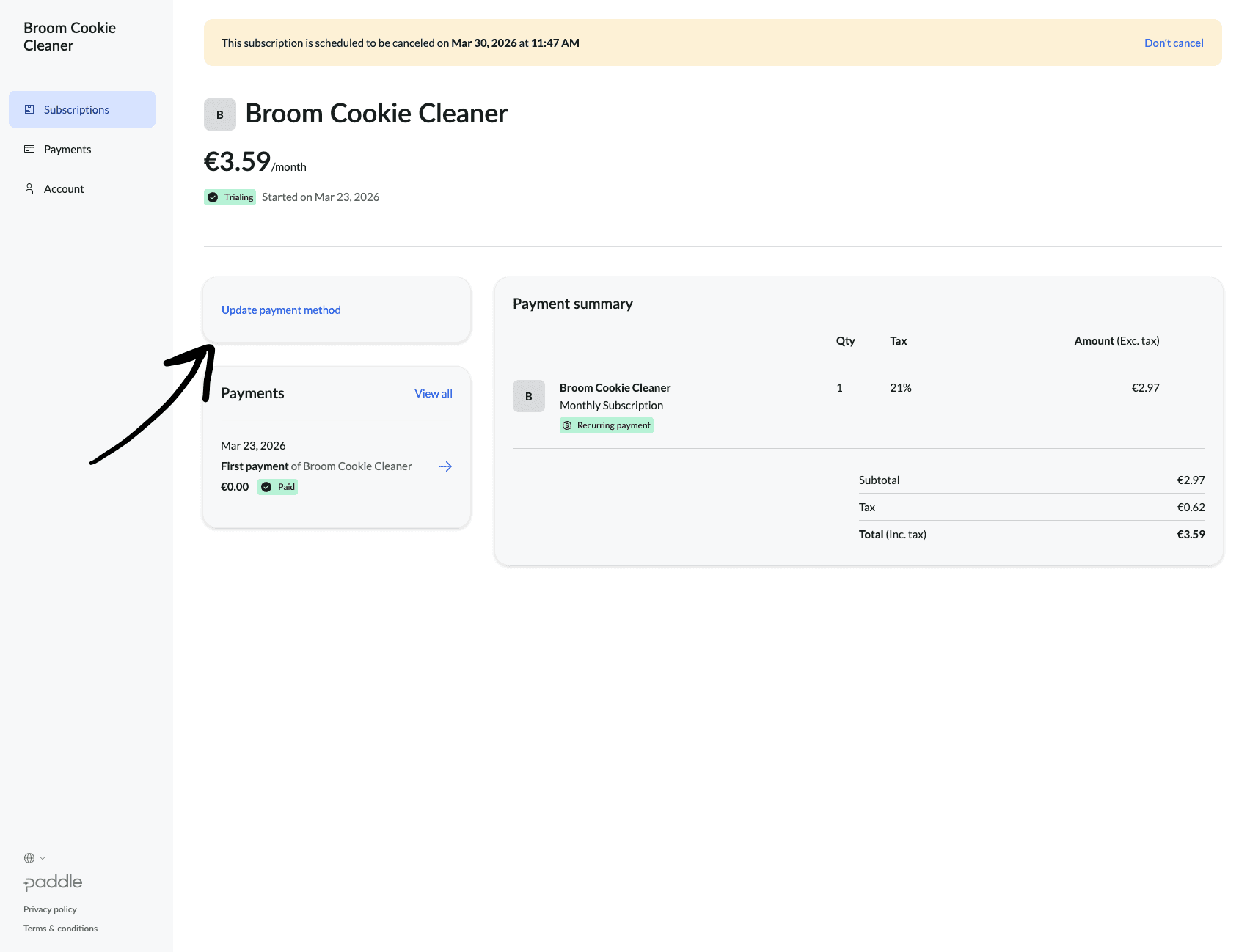Select the Subscriptions book icon in the sidebar

point(29,109)
